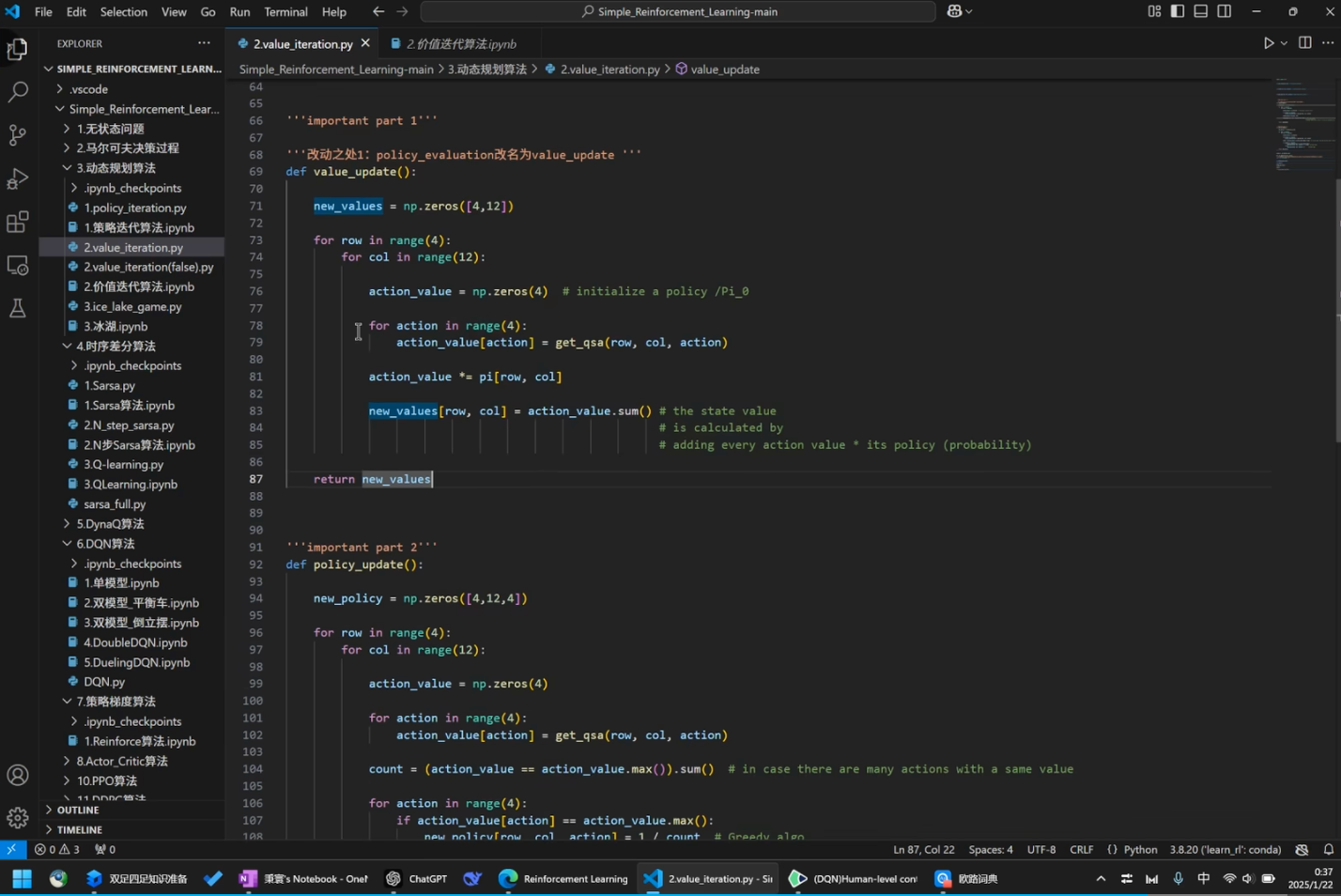Go to line via Ln 87, Col 22

[x=923, y=849]
